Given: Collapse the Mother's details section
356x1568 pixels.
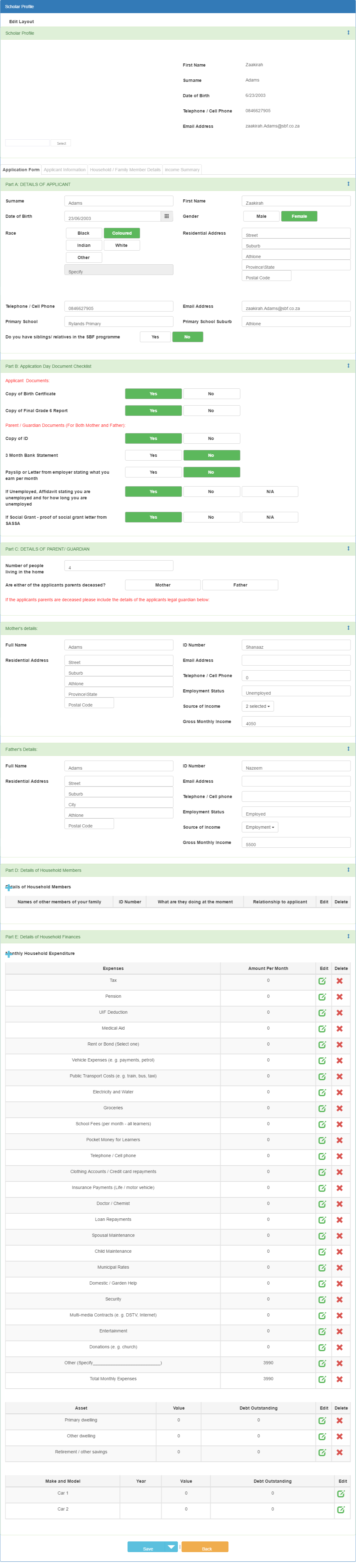Looking at the screenshot, I should [348, 627].
